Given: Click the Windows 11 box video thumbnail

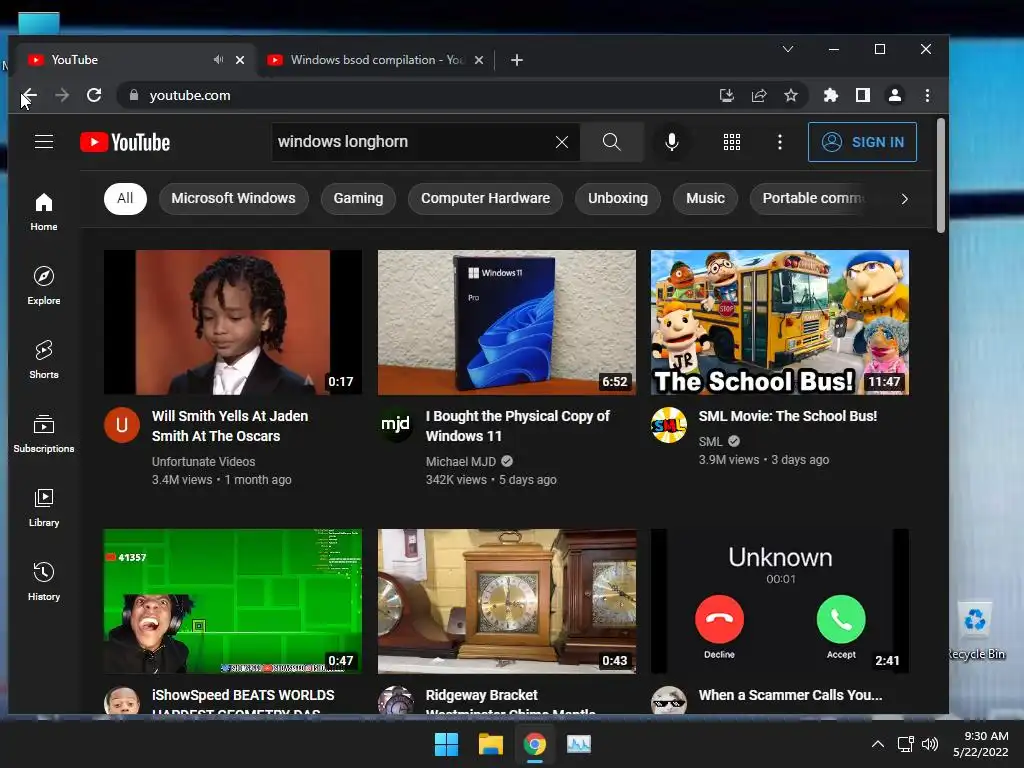Looking at the screenshot, I should click(x=507, y=322).
